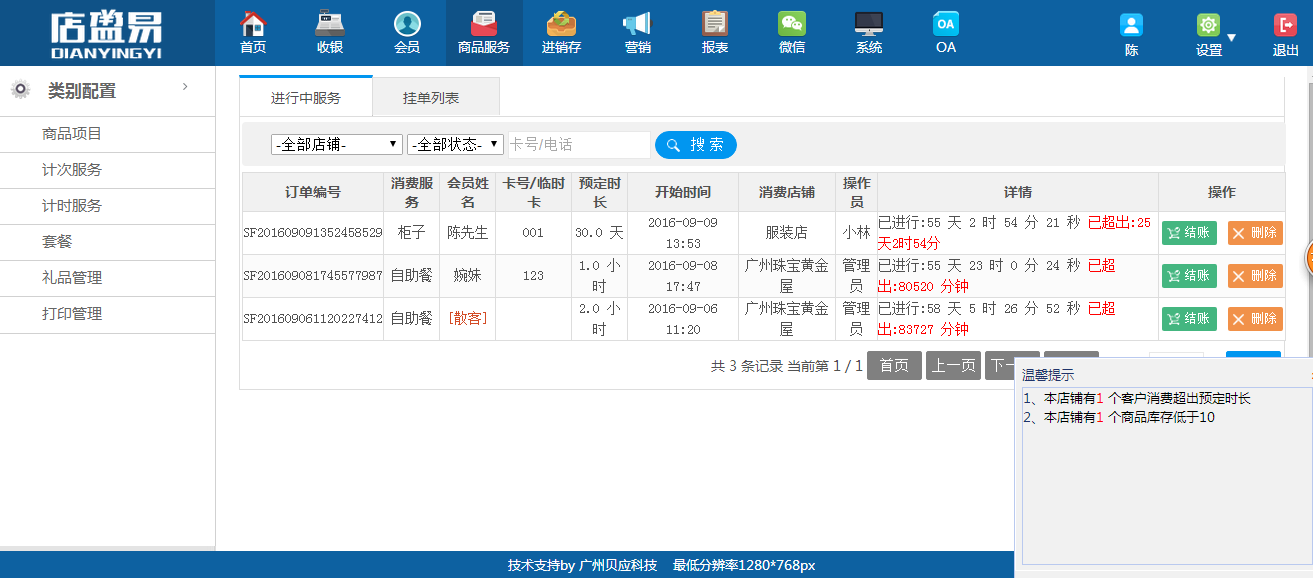This screenshot has height=578, width=1313.
Task: Open the 微信 WeChat icon
Action: (792, 24)
